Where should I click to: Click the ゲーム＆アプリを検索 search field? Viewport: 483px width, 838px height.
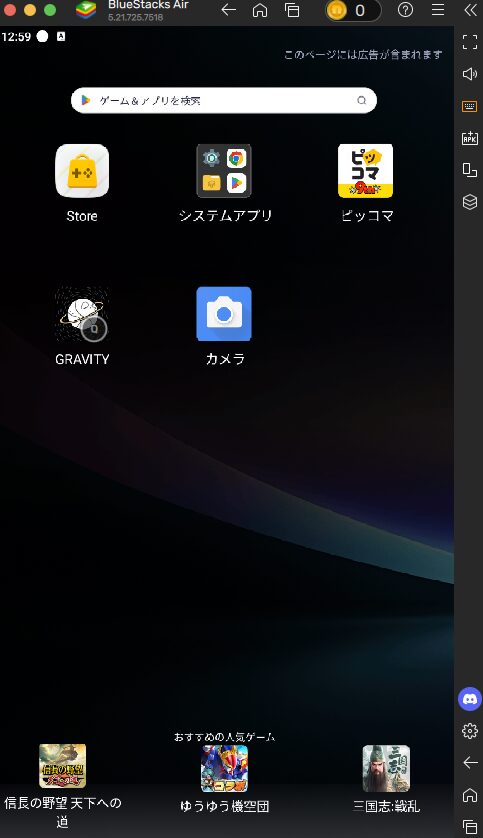point(224,100)
